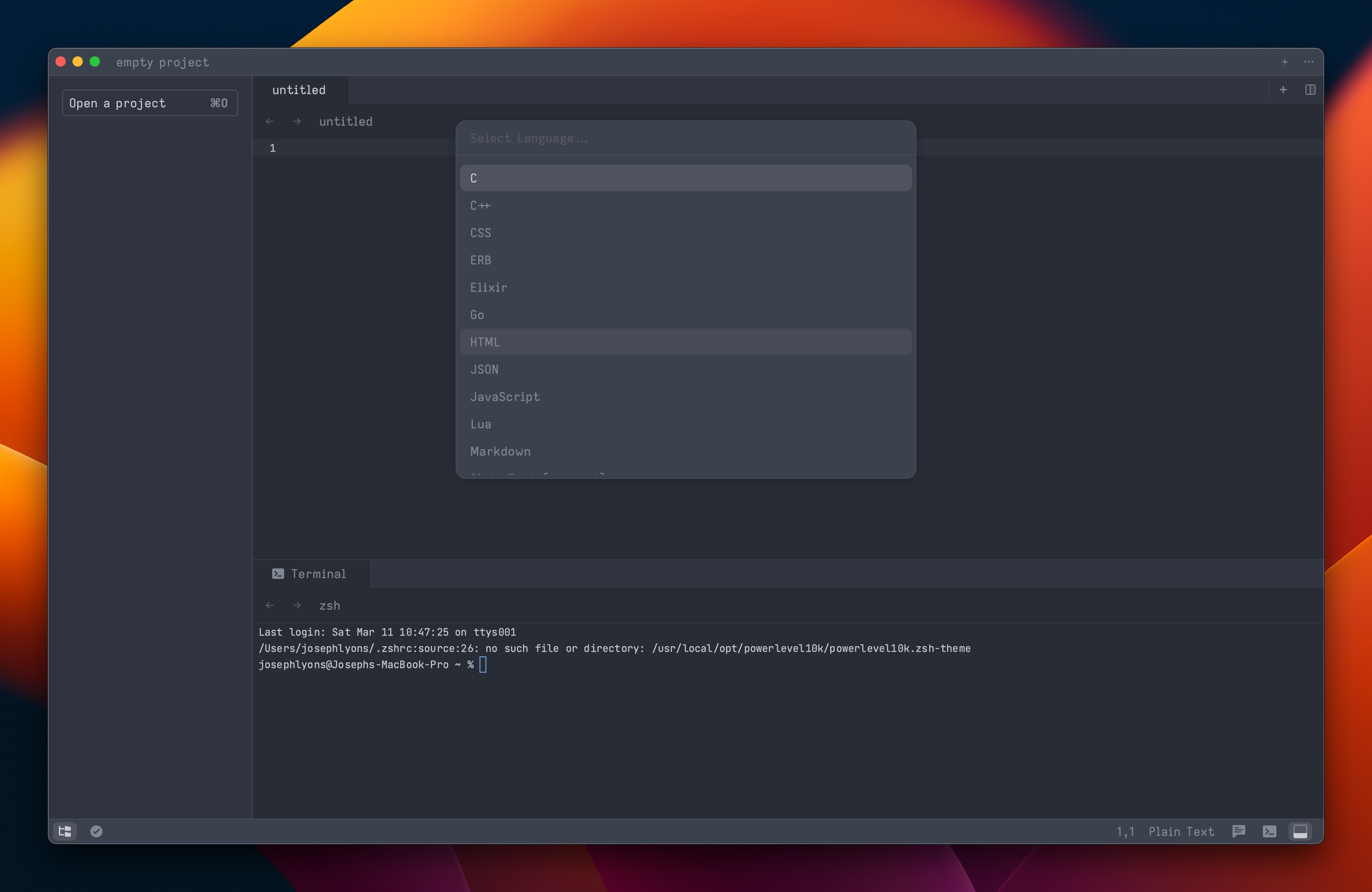Click the Open a project button
Image resolution: width=1372 pixels, height=892 pixels.
(149, 102)
